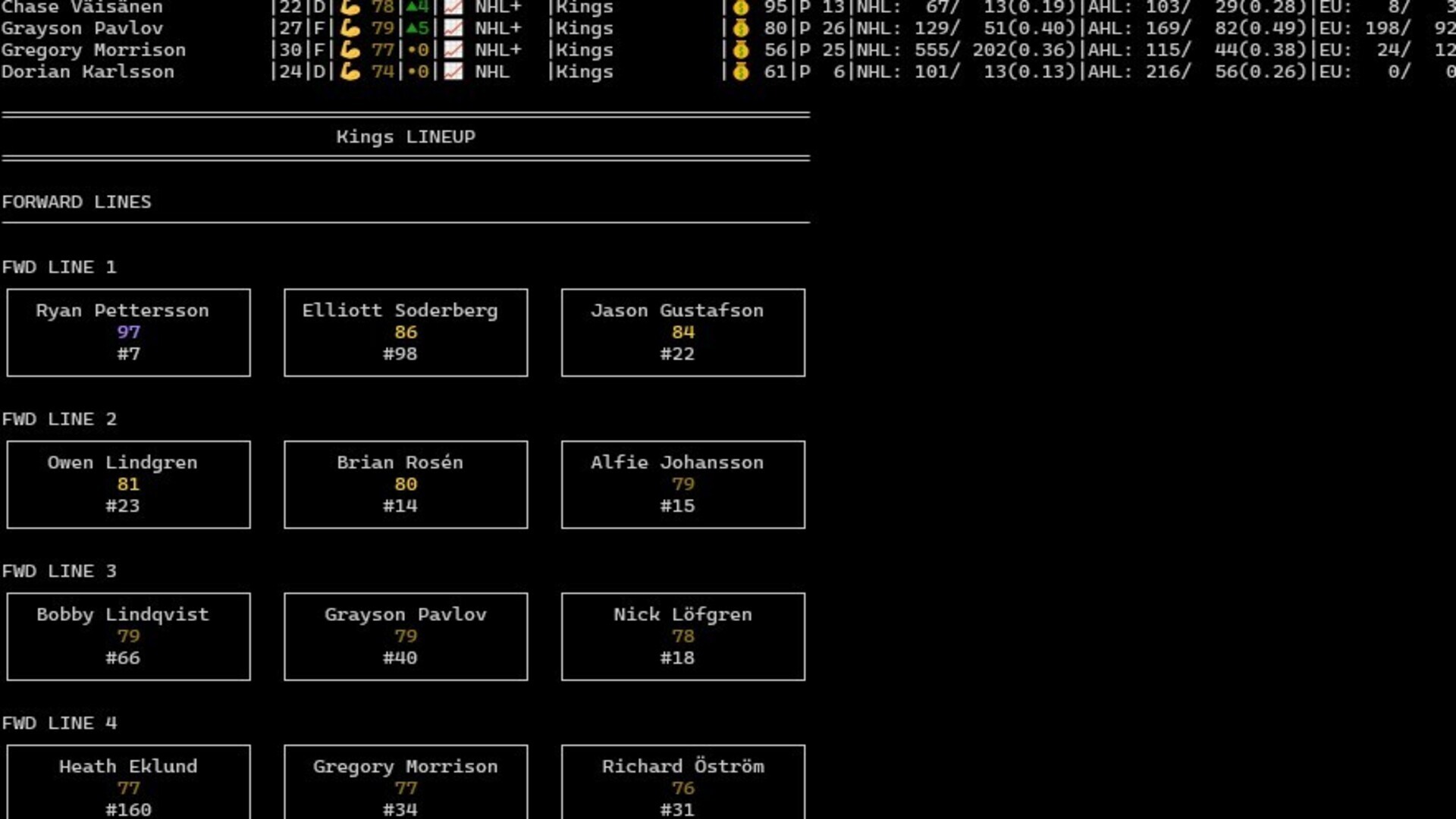Click the muscle icon in Gregory Morrison's row
1456x819 pixels.
coord(350,50)
